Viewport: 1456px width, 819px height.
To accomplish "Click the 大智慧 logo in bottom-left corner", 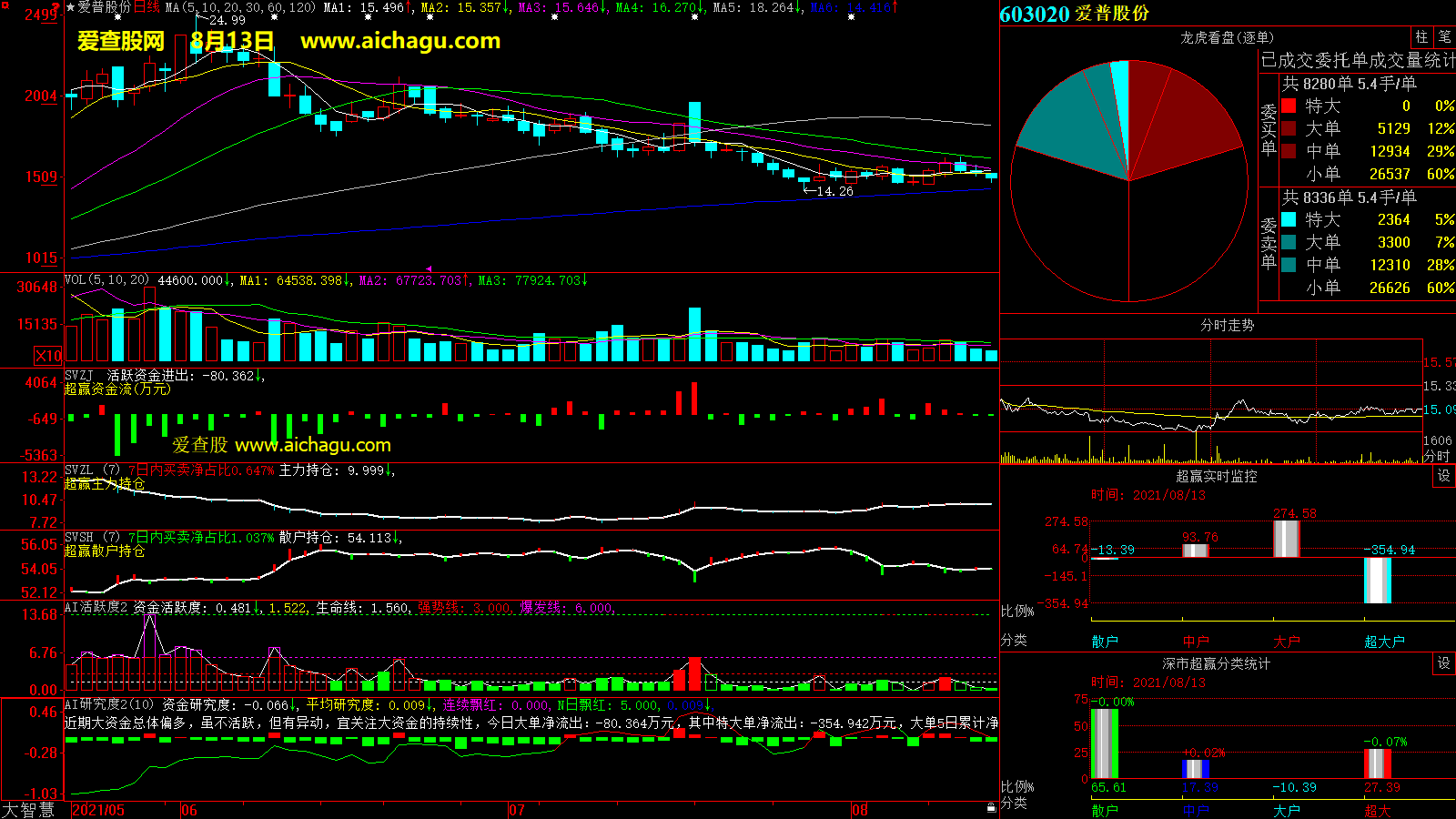I will pos(28,809).
